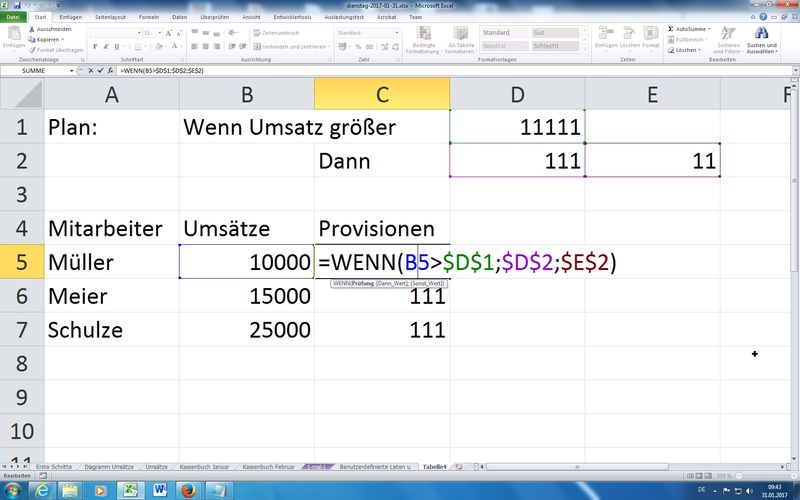This screenshot has width=800, height=500.
Task: Confirm formula with checkmark icon
Action: pos(101,71)
